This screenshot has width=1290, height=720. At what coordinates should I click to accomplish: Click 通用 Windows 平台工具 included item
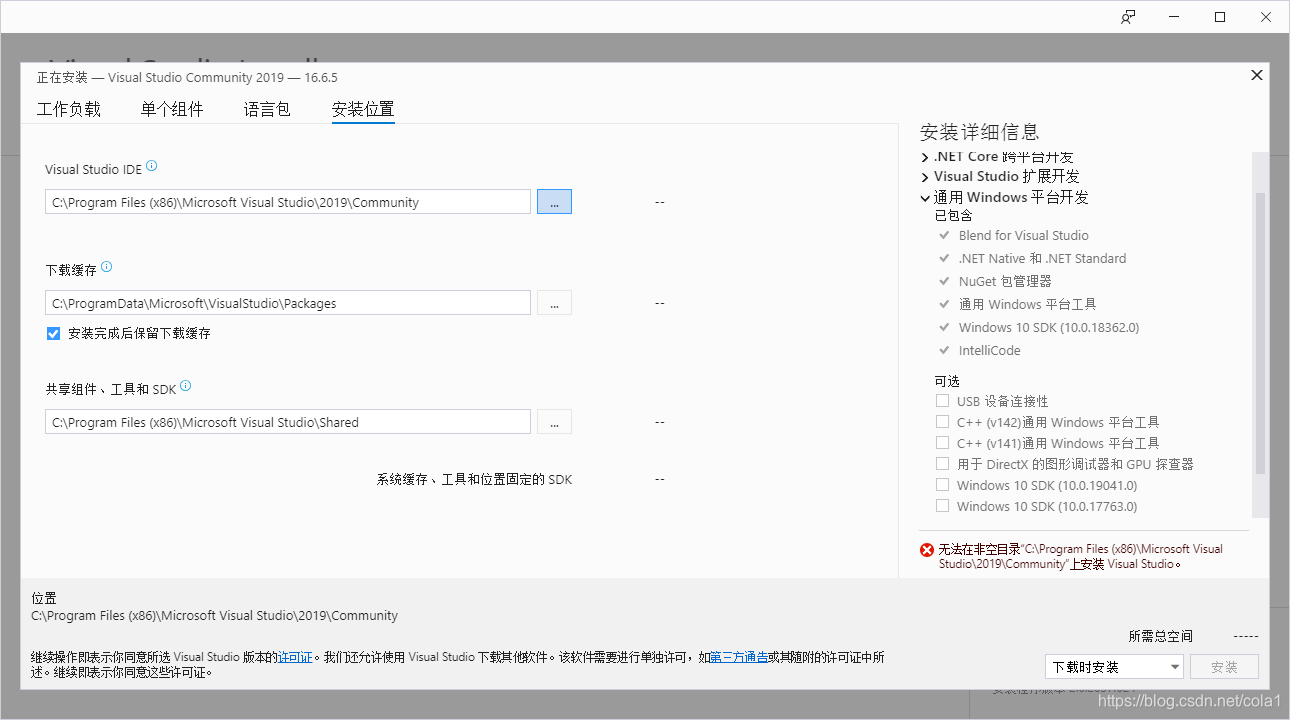pos(1027,304)
